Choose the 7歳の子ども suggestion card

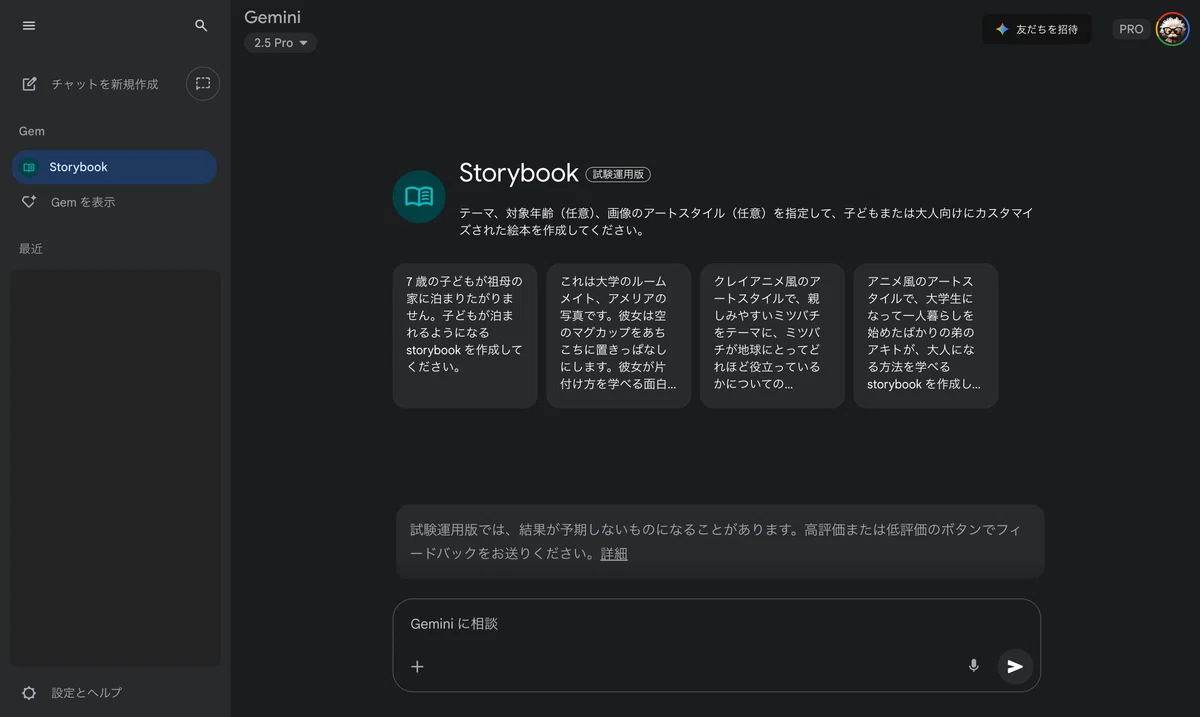pyautogui.click(x=465, y=336)
